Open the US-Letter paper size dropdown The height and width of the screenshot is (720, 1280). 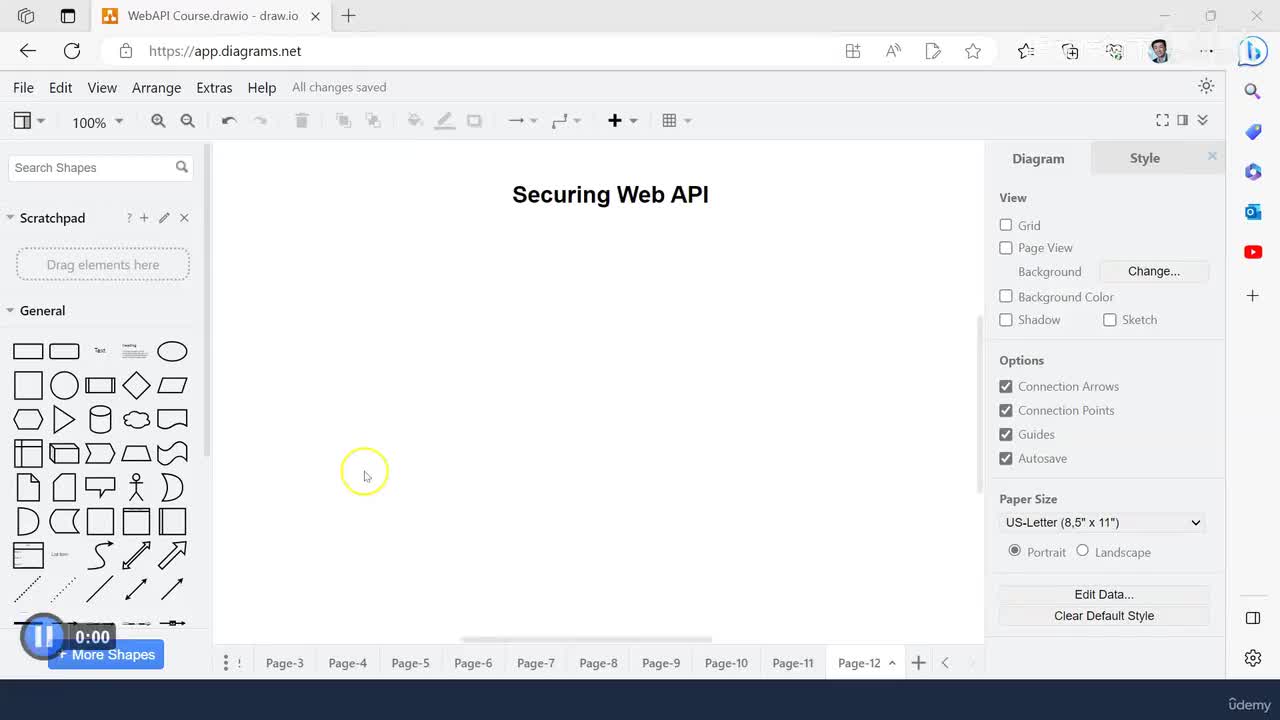1103,522
